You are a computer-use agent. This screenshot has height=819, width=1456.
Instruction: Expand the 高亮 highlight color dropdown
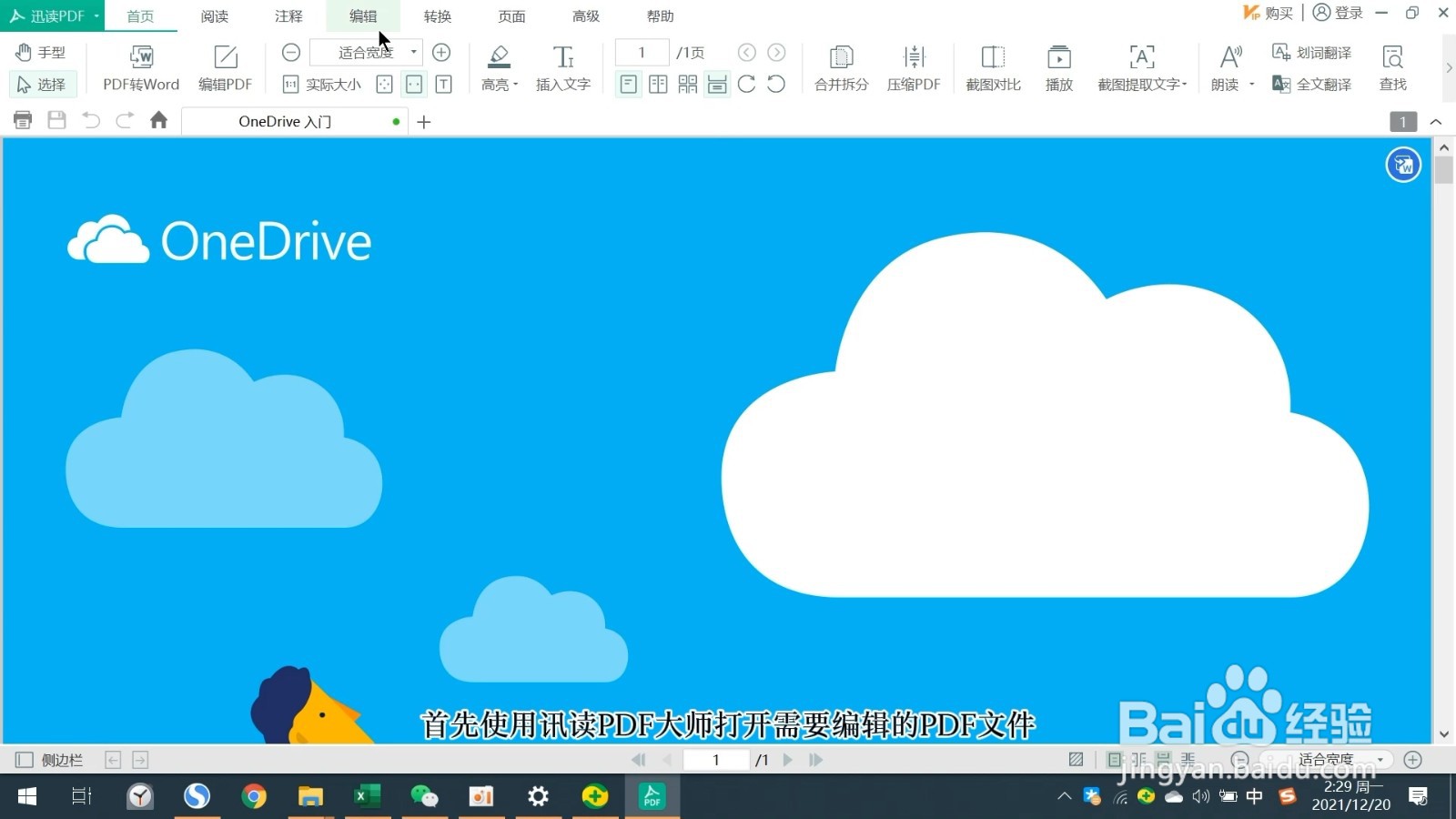(x=515, y=85)
